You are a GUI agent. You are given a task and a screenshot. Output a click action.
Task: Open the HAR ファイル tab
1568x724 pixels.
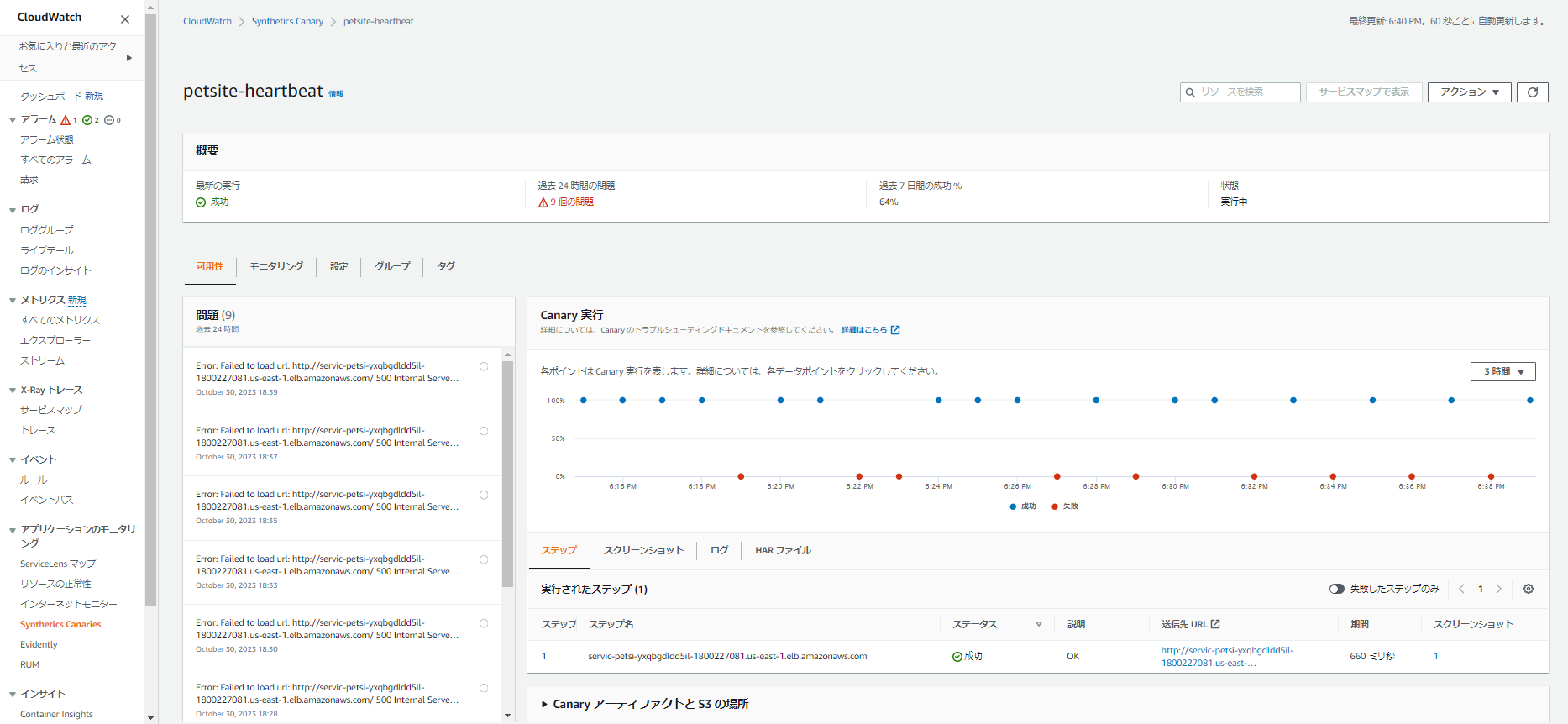tap(783, 550)
